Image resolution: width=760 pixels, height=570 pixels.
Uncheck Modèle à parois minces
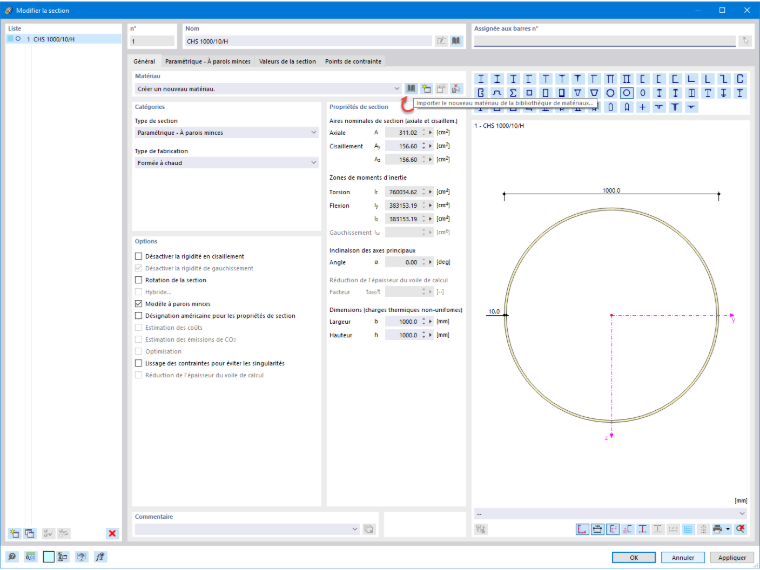(139, 303)
